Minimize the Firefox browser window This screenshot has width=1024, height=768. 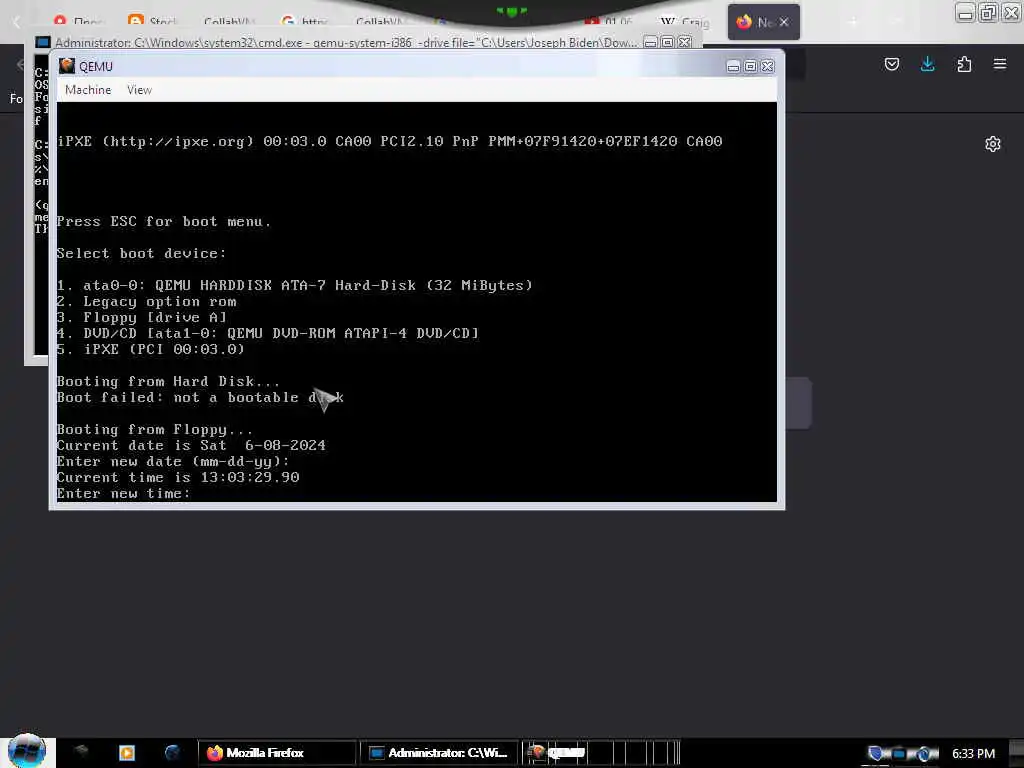965,12
